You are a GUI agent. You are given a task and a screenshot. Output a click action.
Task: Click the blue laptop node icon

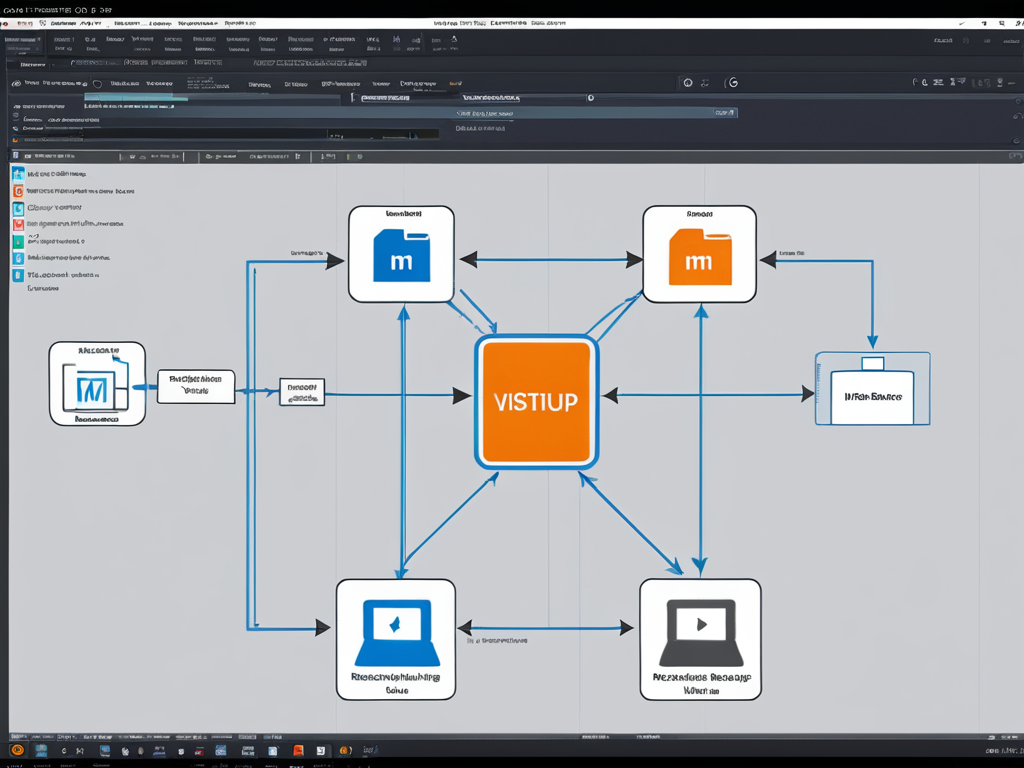click(397, 634)
